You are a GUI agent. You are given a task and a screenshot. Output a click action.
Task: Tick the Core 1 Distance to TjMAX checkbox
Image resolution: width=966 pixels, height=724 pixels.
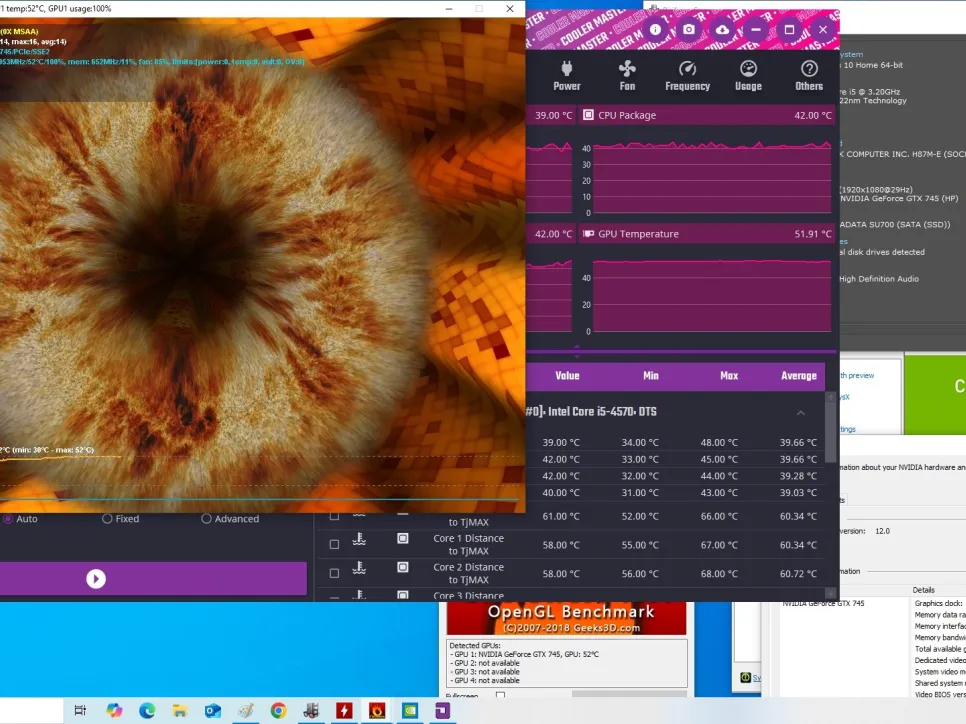tap(334, 544)
